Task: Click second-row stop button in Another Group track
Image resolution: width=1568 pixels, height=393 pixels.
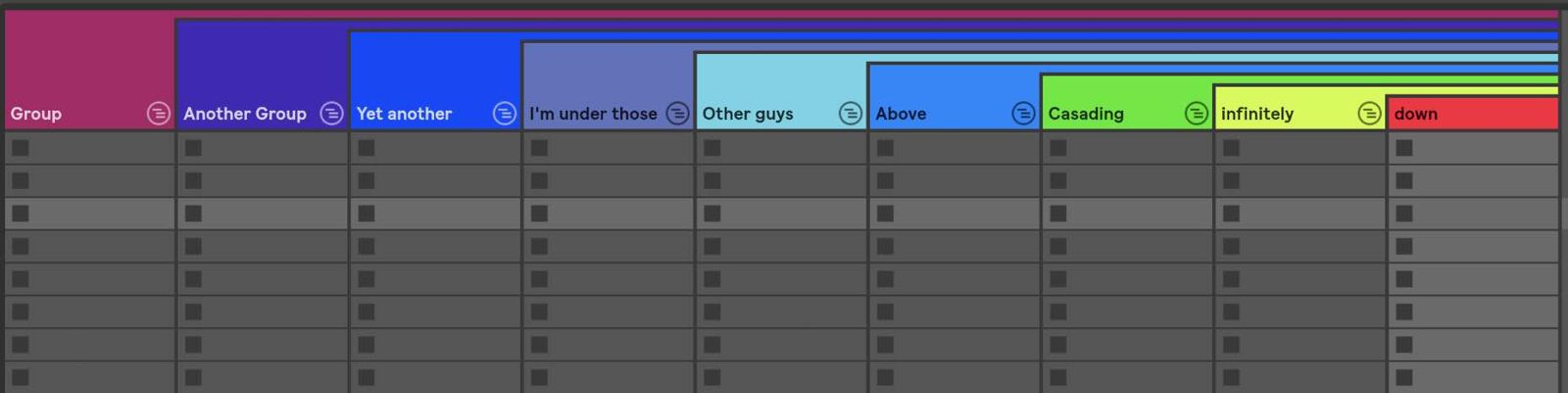Action: point(193,180)
